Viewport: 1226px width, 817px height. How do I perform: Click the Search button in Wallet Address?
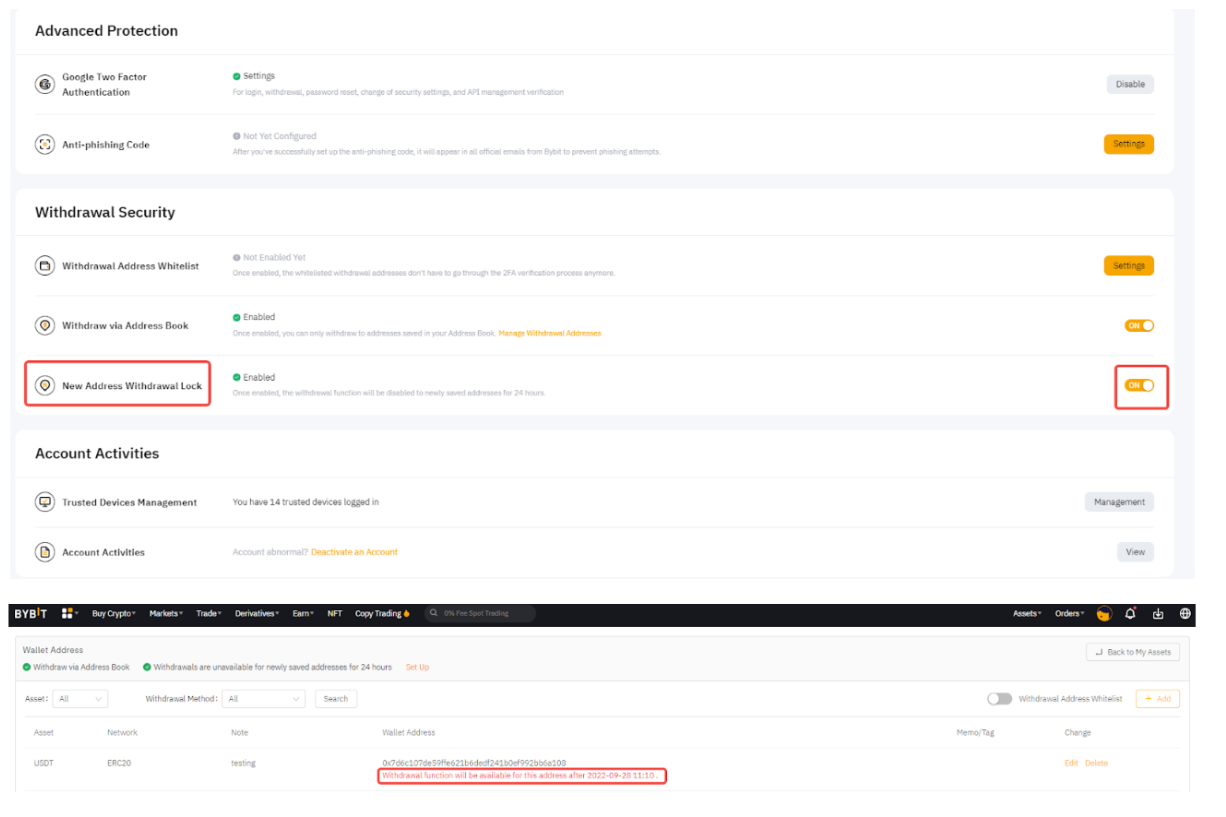[x=336, y=699]
